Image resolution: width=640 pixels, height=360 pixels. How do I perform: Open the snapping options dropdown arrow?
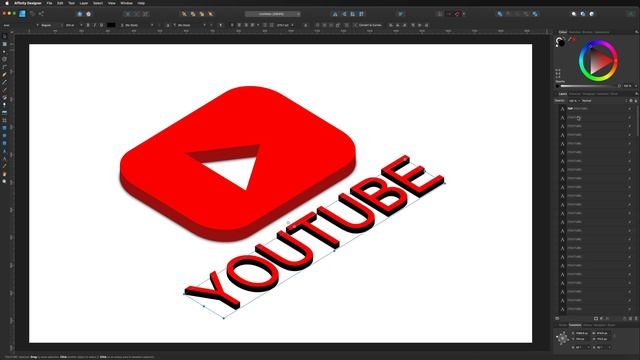pyautogui.click(x=464, y=14)
